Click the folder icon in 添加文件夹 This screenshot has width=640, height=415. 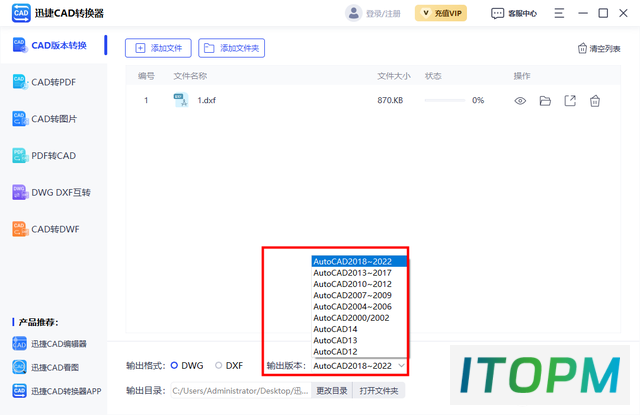click(x=209, y=48)
